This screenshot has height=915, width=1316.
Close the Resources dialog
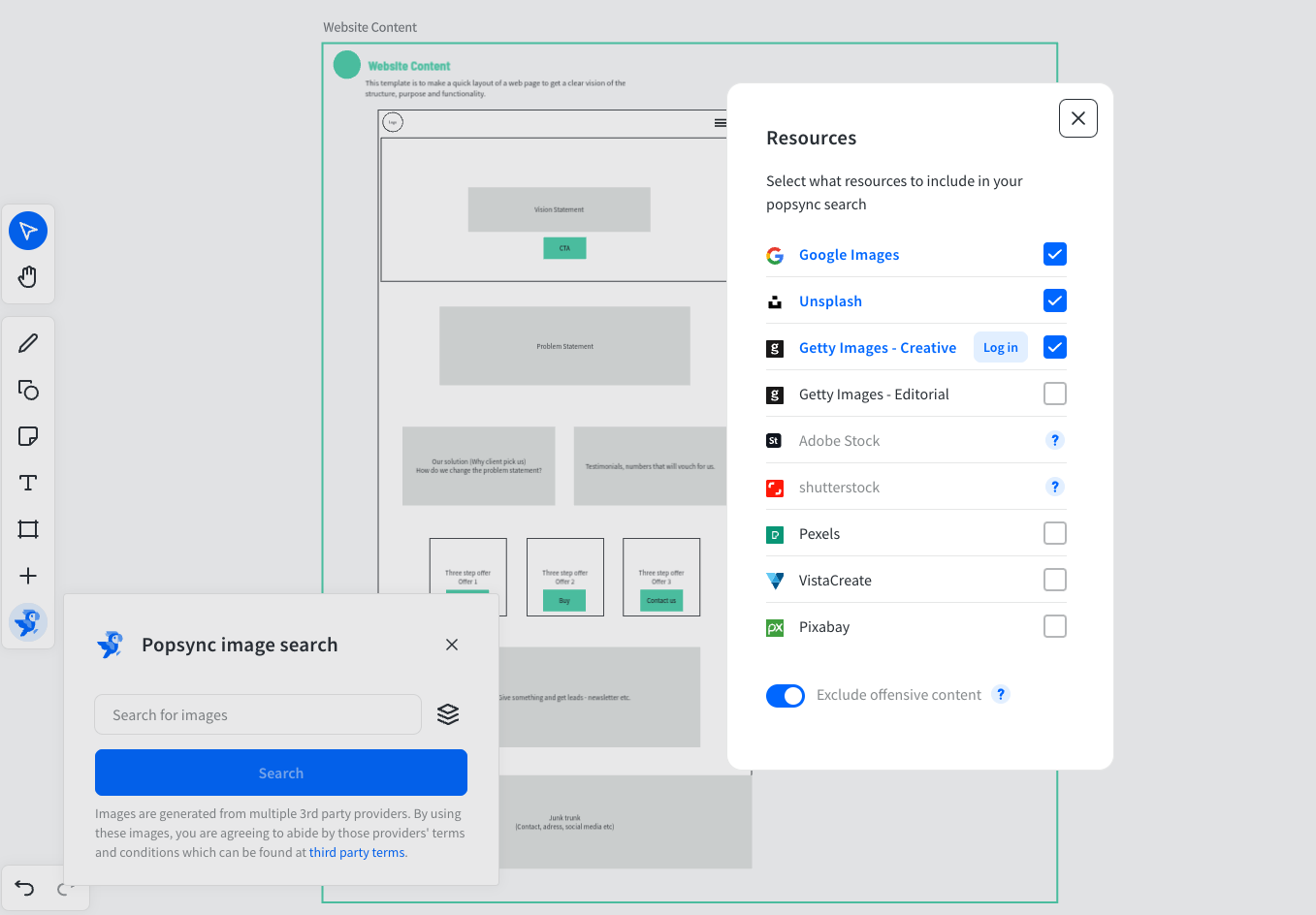pyautogui.click(x=1078, y=118)
